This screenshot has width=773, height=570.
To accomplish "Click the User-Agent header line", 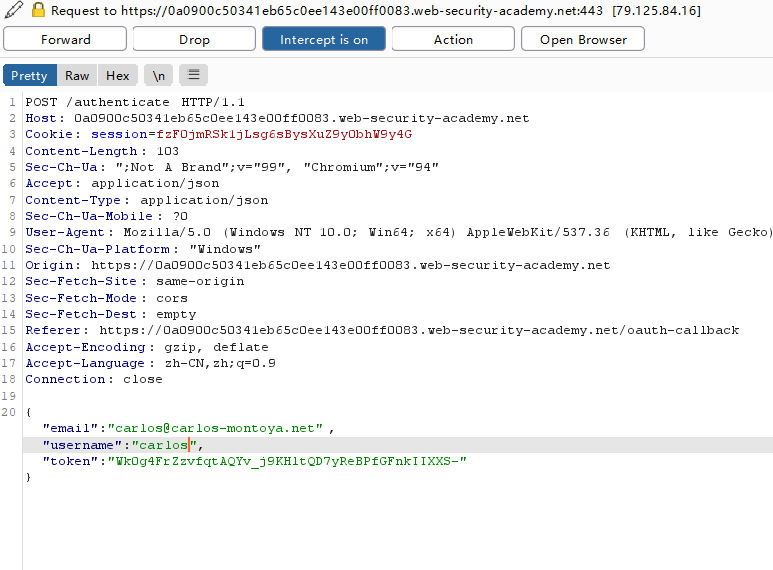I will 397,232.
